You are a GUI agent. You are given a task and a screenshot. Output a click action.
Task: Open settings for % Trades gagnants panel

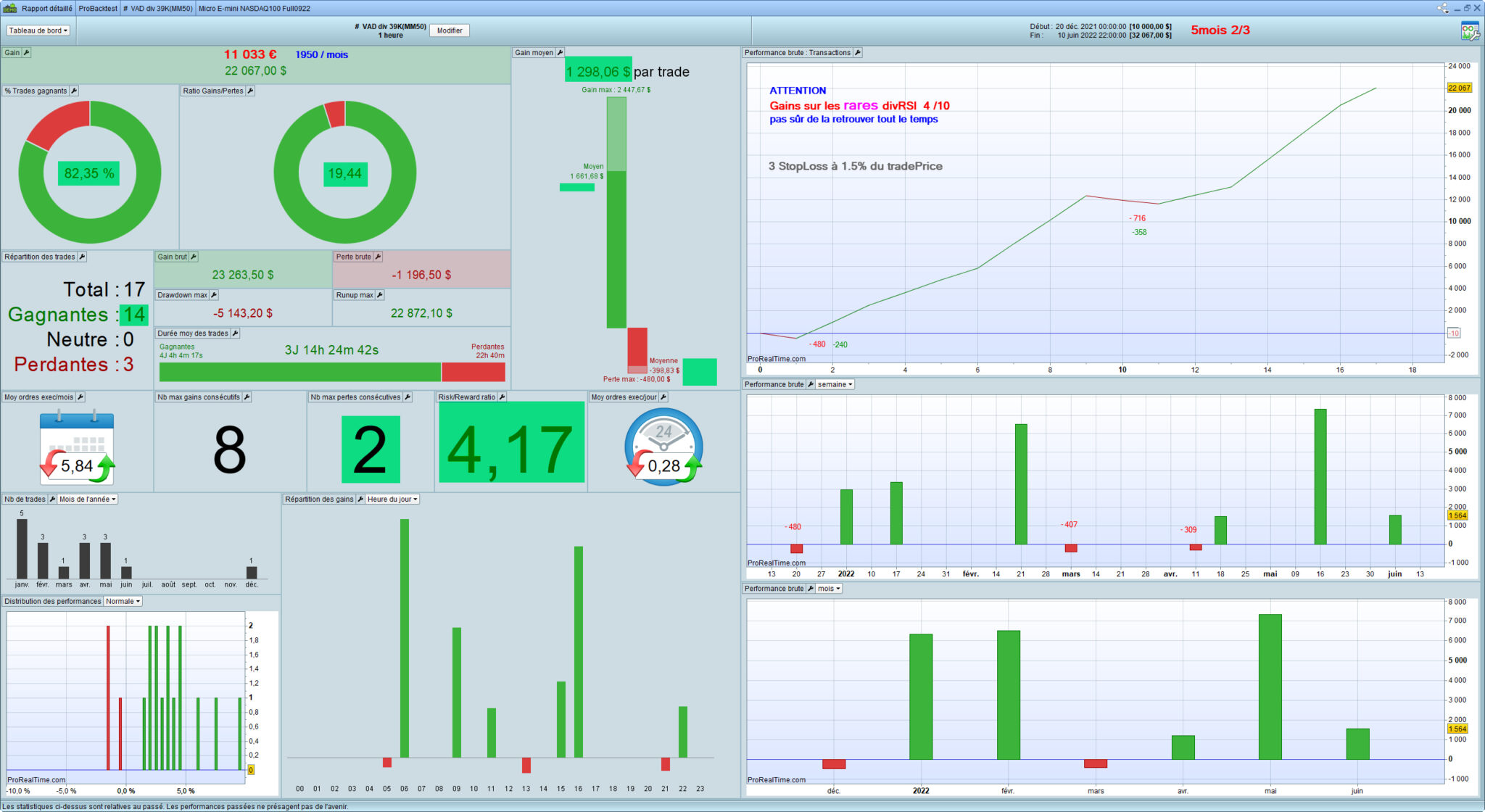(x=74, y=91)
